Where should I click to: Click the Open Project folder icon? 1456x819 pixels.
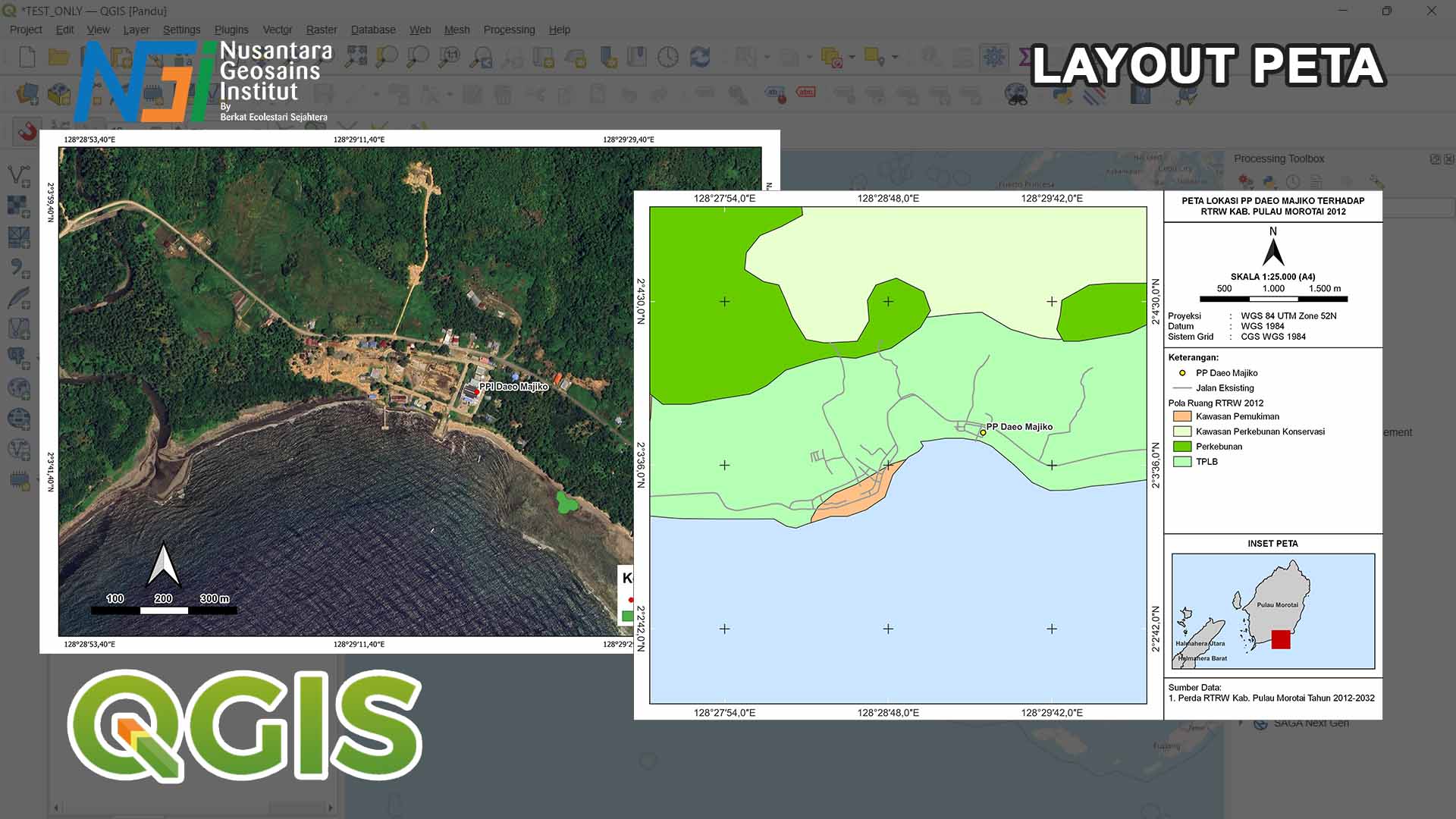click(58, 57)
